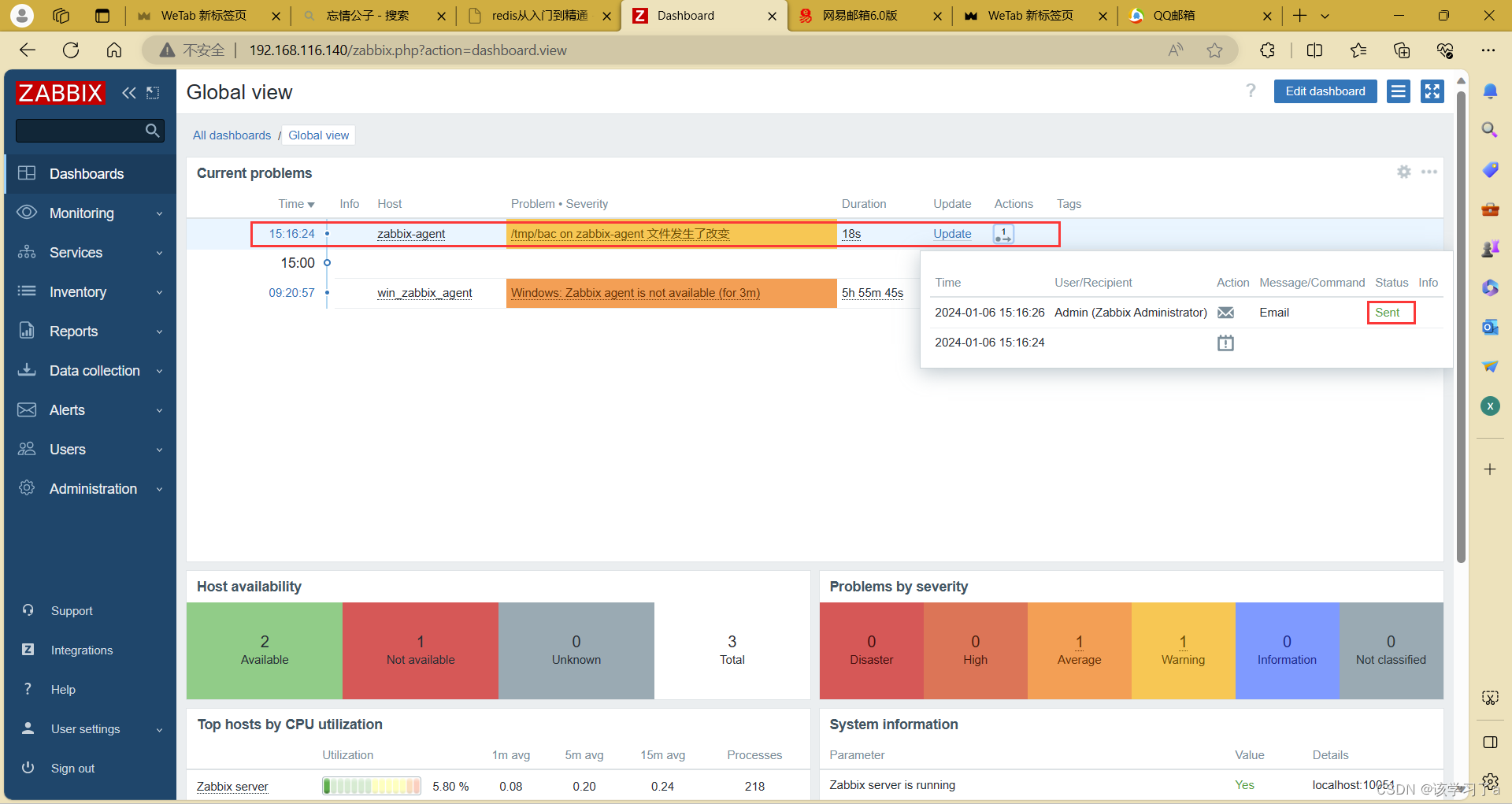The width and height of the screenshot is (1512, 804).
Task: Hide sidebar using the window toggle icon
Action: coord(153,93)
